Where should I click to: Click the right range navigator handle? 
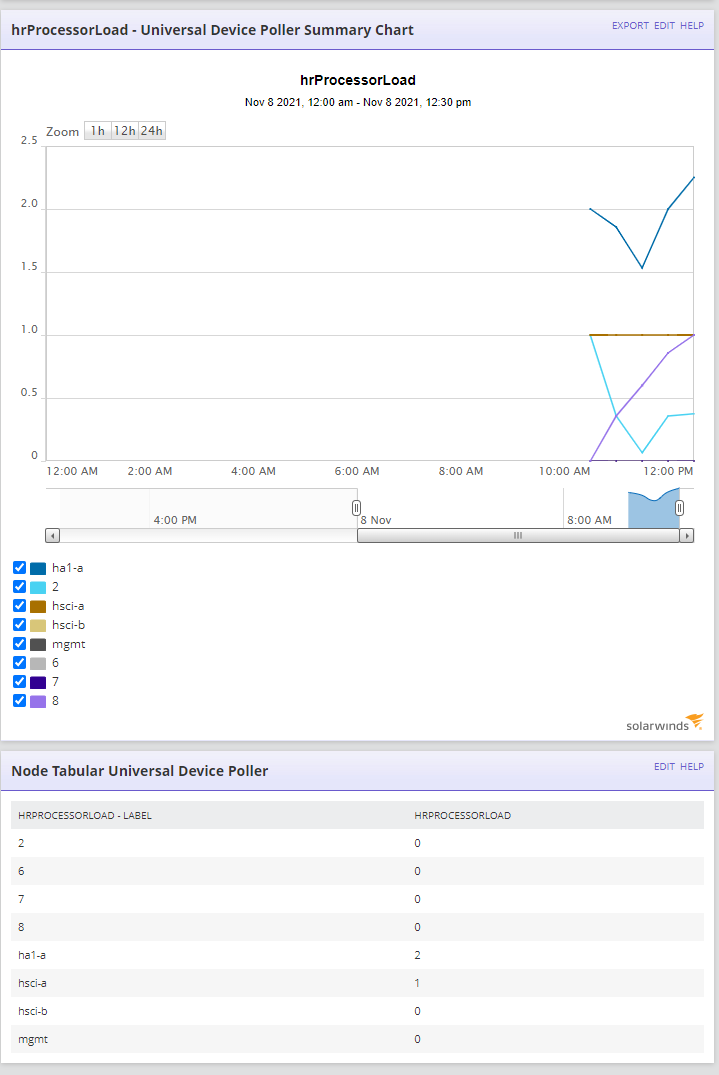coord(679,508)
